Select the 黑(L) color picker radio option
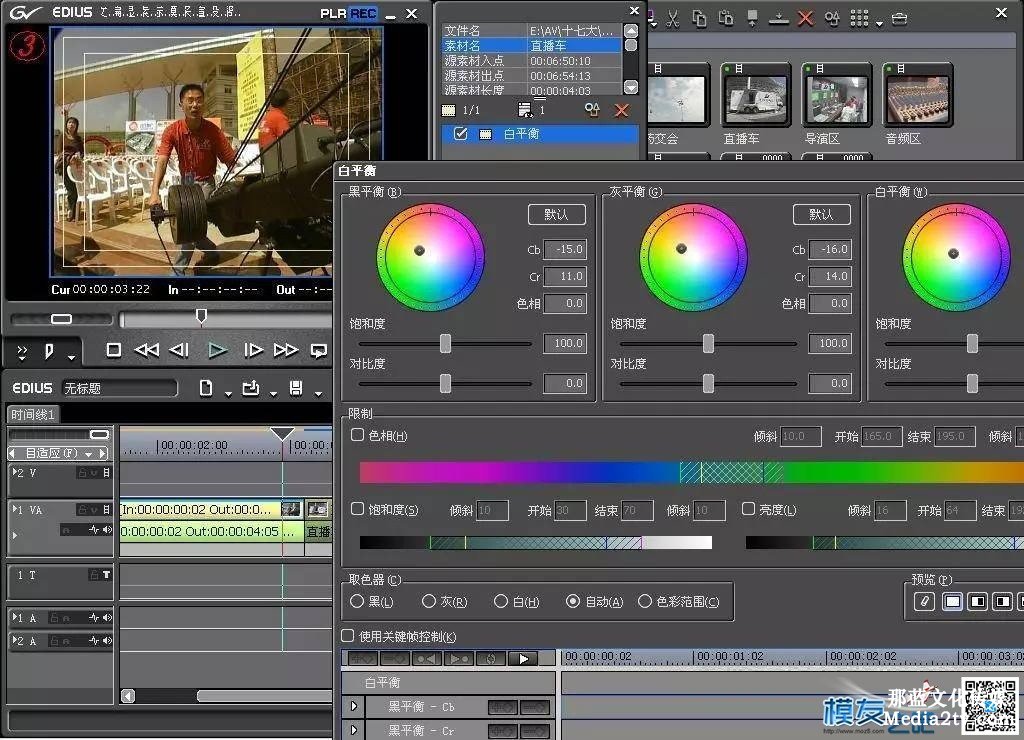Screen dimensions: 1024x740 pyautogui.click(x=357, y=602)
